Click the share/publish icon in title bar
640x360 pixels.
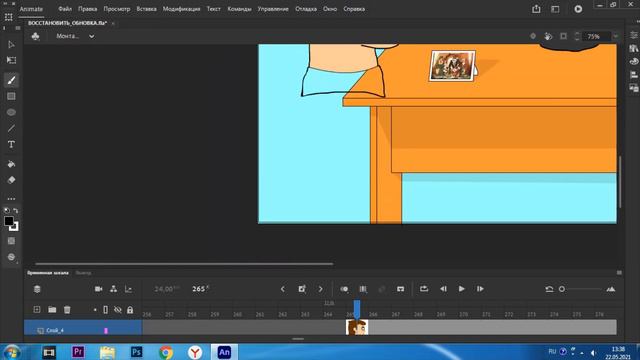[536, 9]
